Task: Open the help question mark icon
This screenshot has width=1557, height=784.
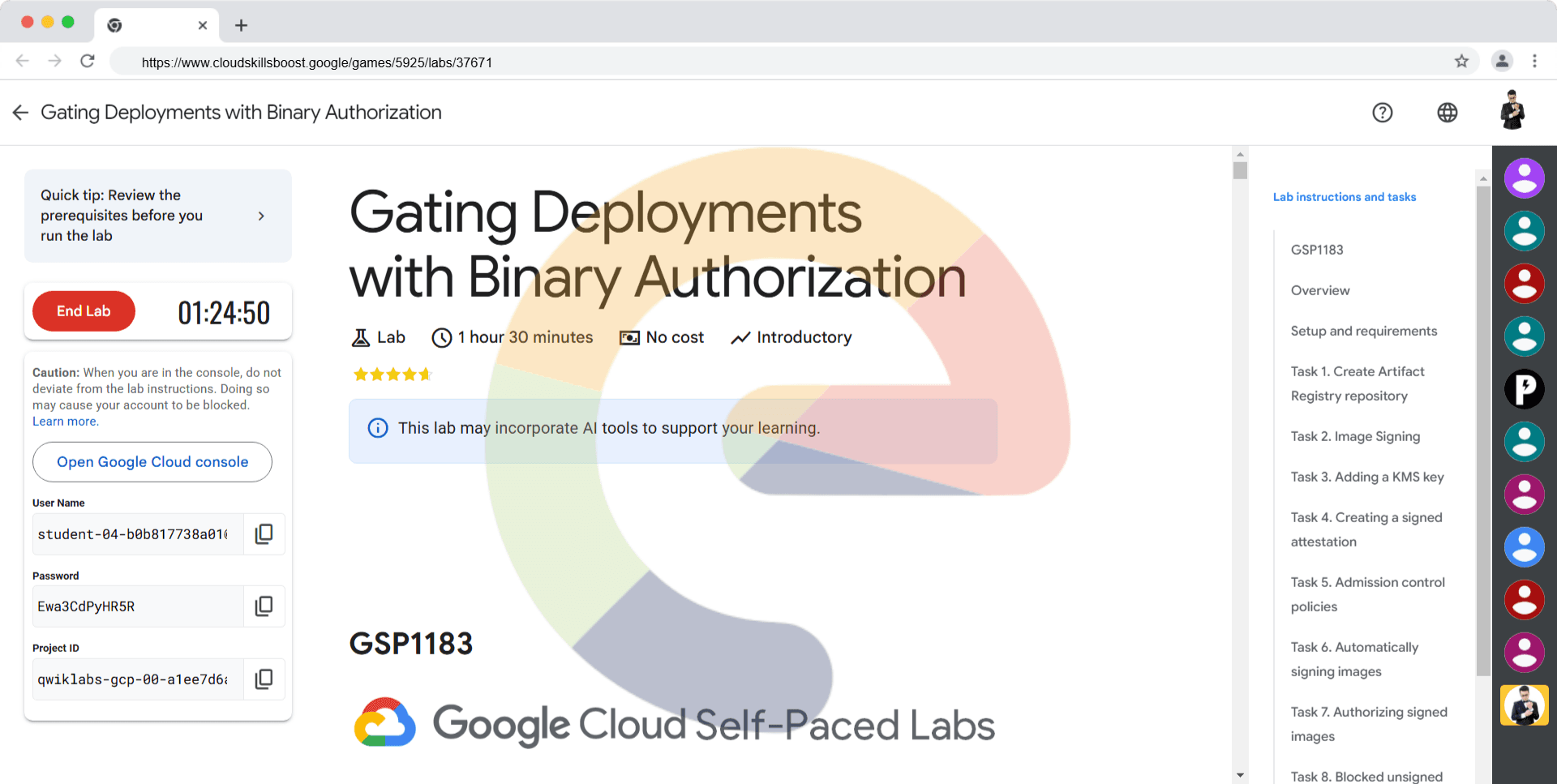Action: click(x=1382, y=113)
